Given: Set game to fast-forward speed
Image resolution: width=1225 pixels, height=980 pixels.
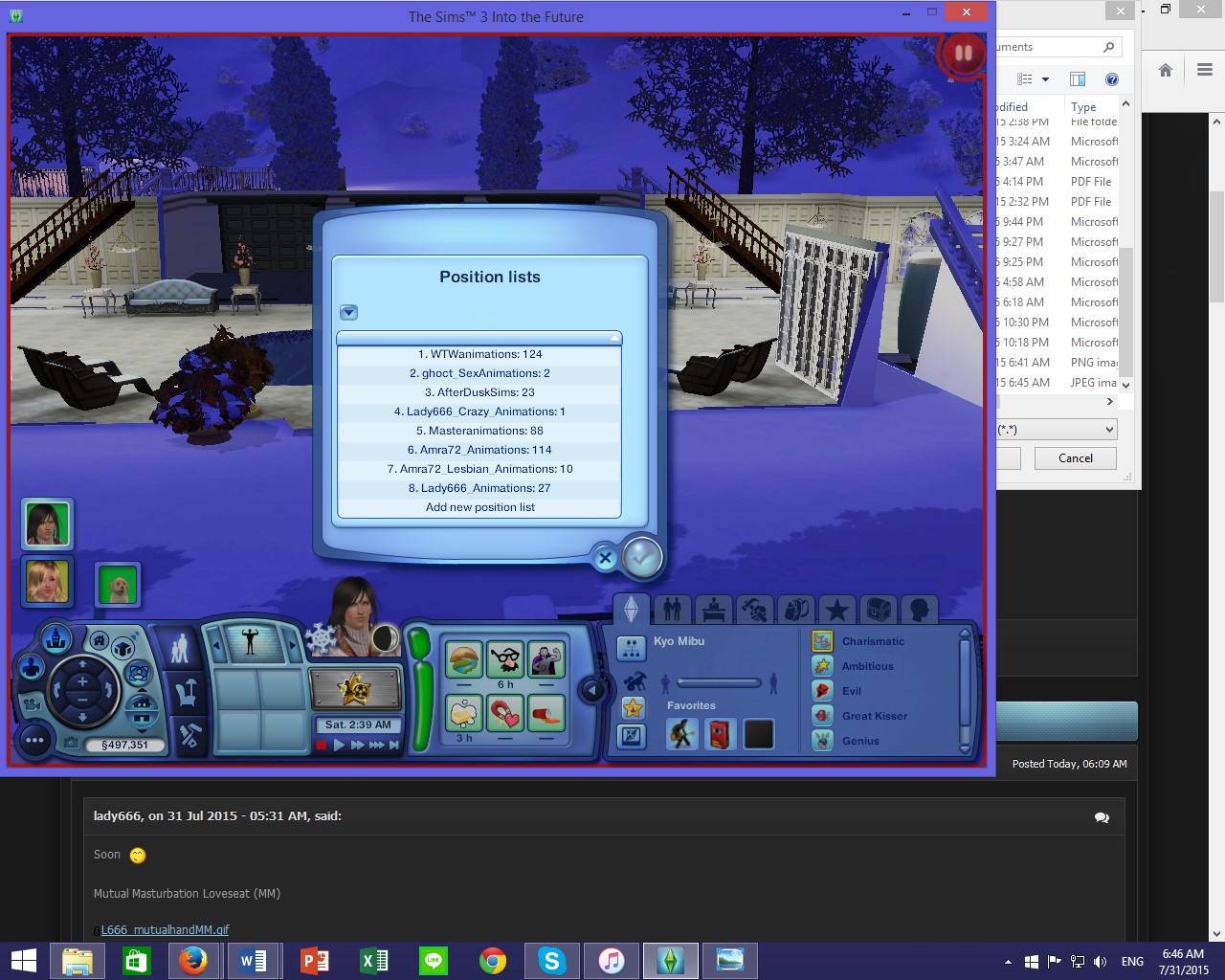Looking at the screenshot, I should click(357, 745).
